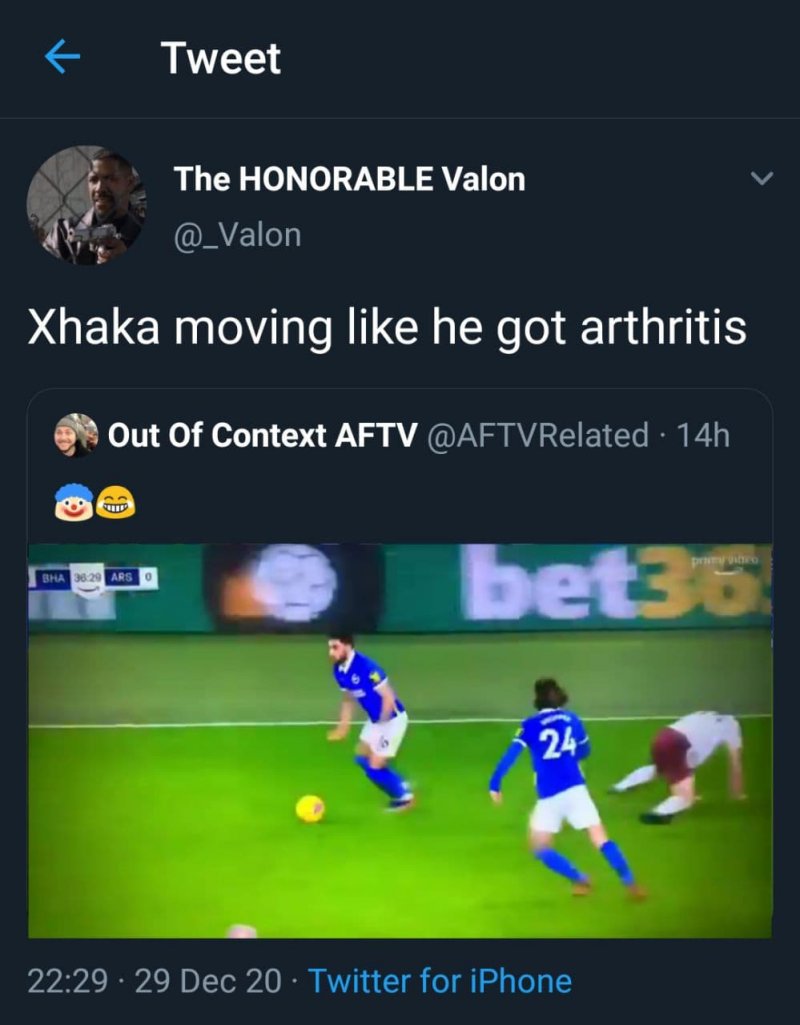Open Out Of Context AFTV avatar
Image resolution: width=800 pixels, height=1025 pixels.
(x=76, y=435)
